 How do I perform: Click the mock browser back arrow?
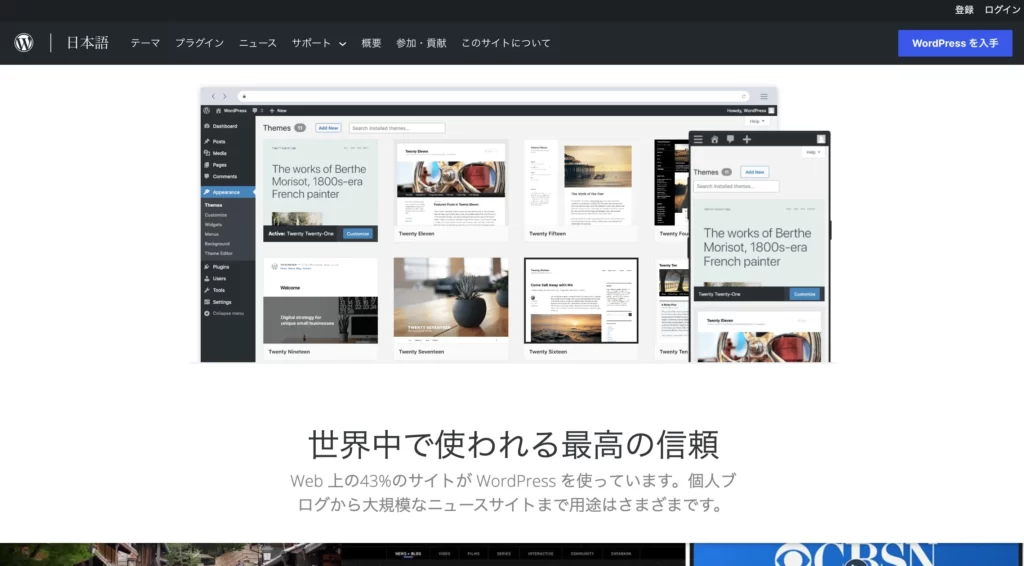[213, 96]
